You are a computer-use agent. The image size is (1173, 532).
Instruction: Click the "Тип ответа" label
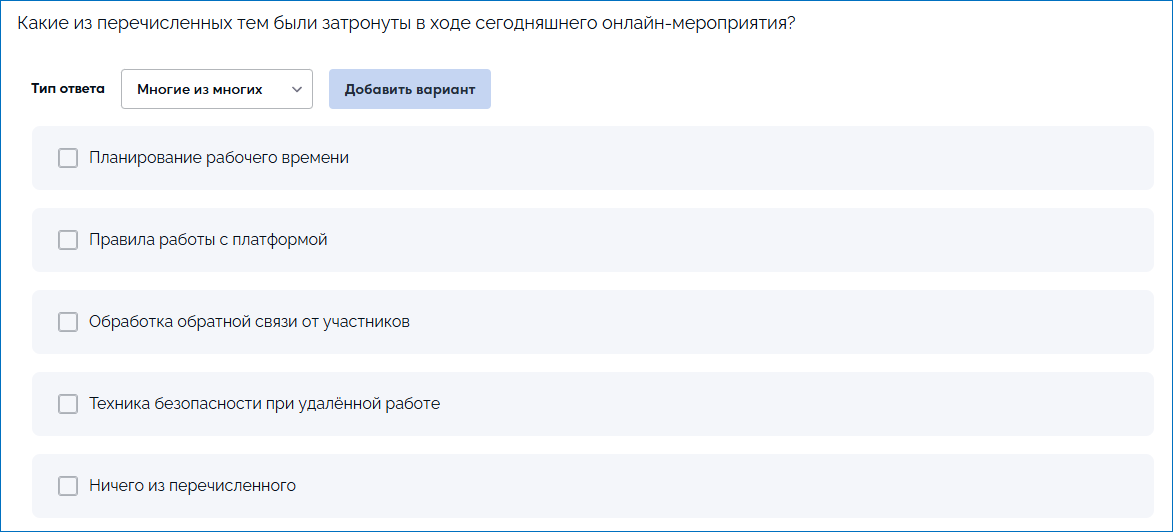click(x=68, y=89)
